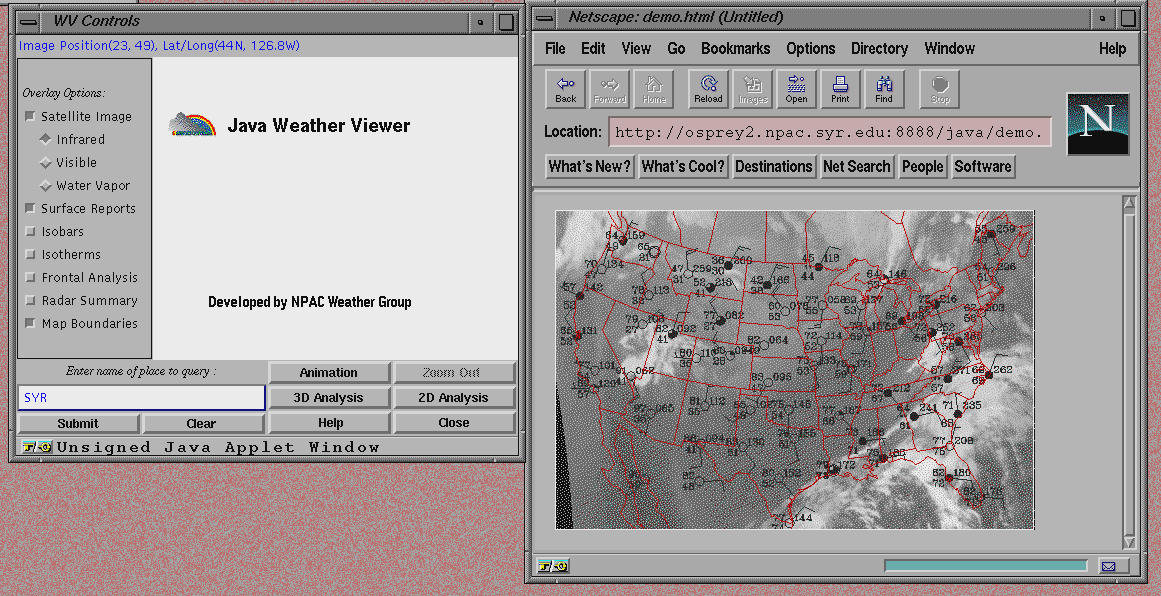
Task: Click the Java Weather Viewer rainbow logo
Action: pos(193,124)
